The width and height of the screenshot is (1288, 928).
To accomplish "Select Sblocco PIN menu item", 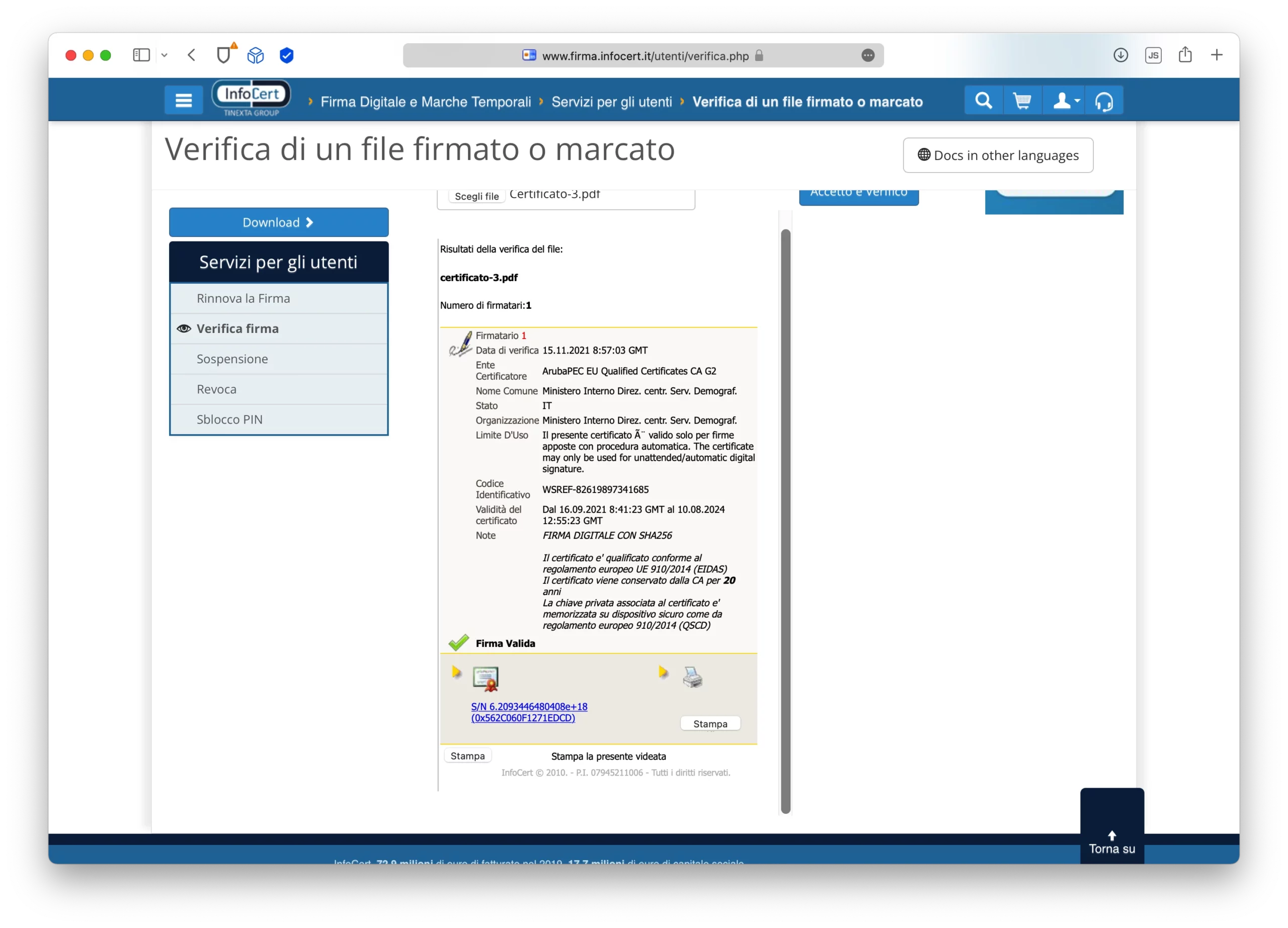I will tap(278, 419).
